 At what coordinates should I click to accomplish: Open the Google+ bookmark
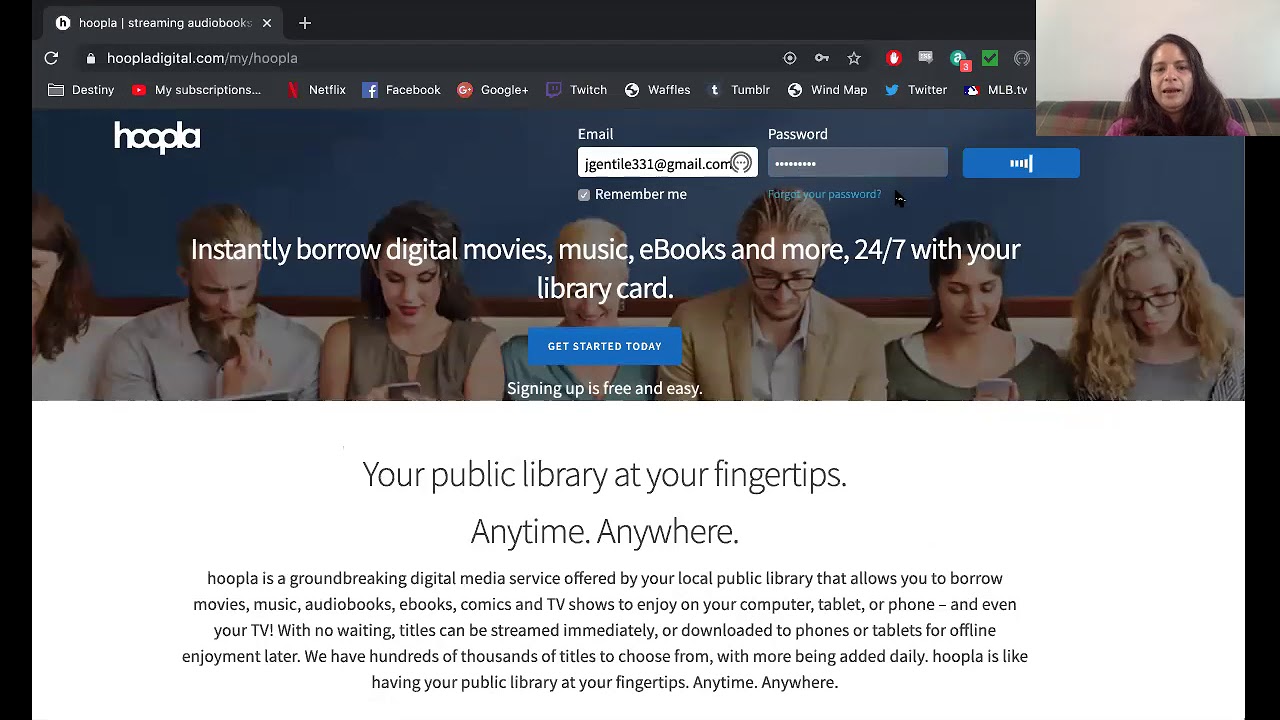pos(493,90)
